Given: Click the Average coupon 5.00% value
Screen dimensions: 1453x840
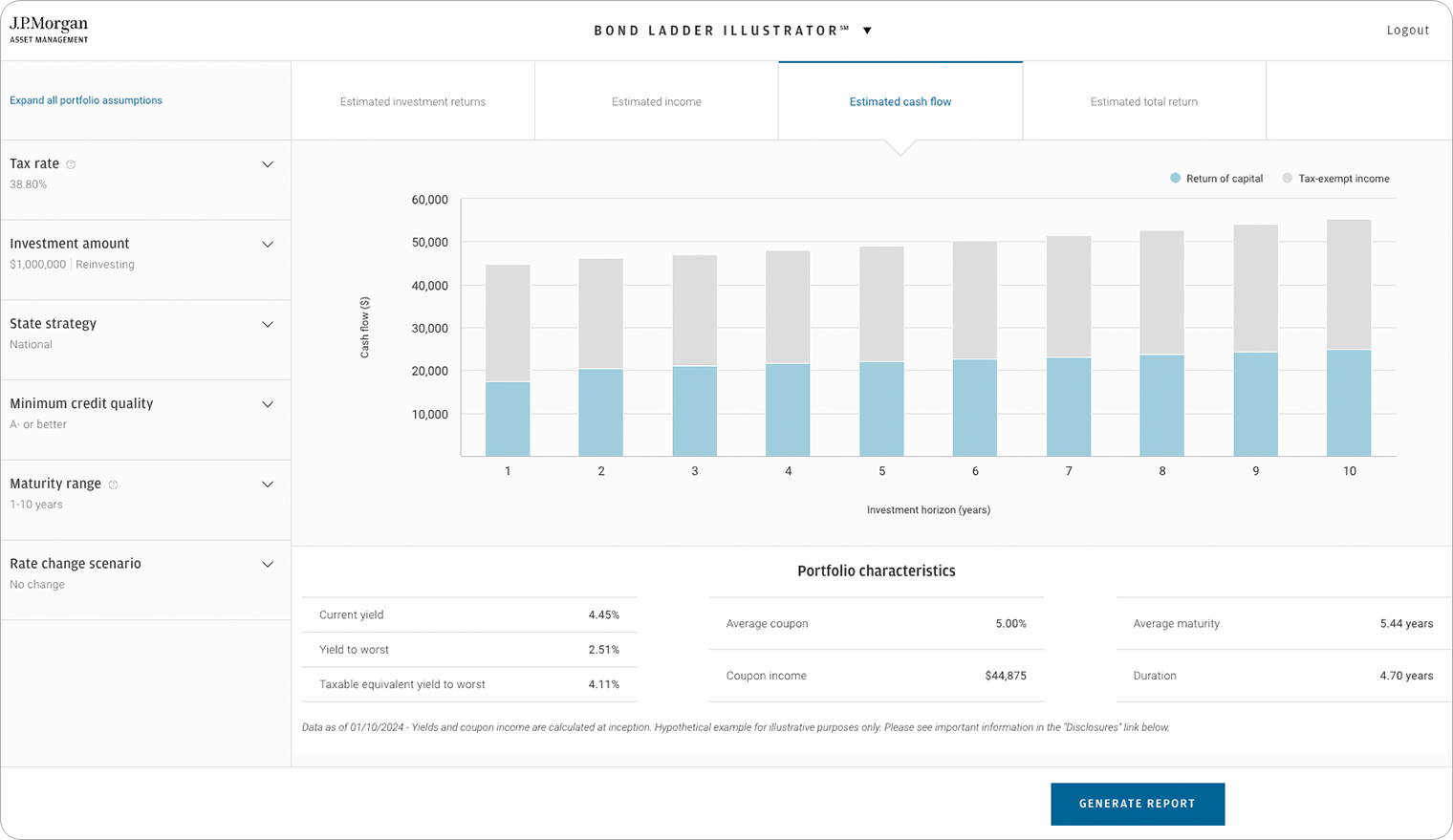Looking at the screenshot, I should coord(1010,624).
